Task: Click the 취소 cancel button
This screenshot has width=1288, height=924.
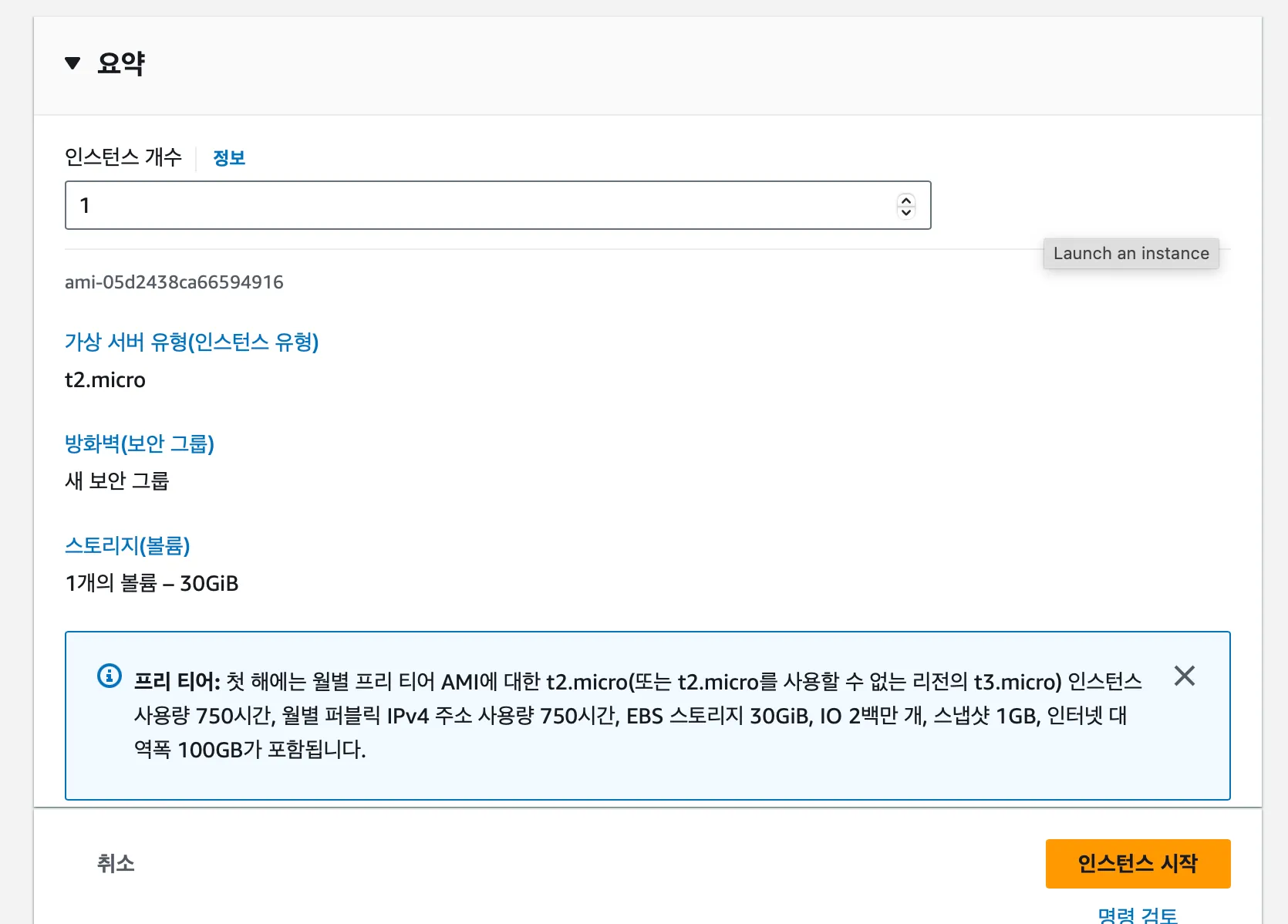Action: (x=116, y=863)
